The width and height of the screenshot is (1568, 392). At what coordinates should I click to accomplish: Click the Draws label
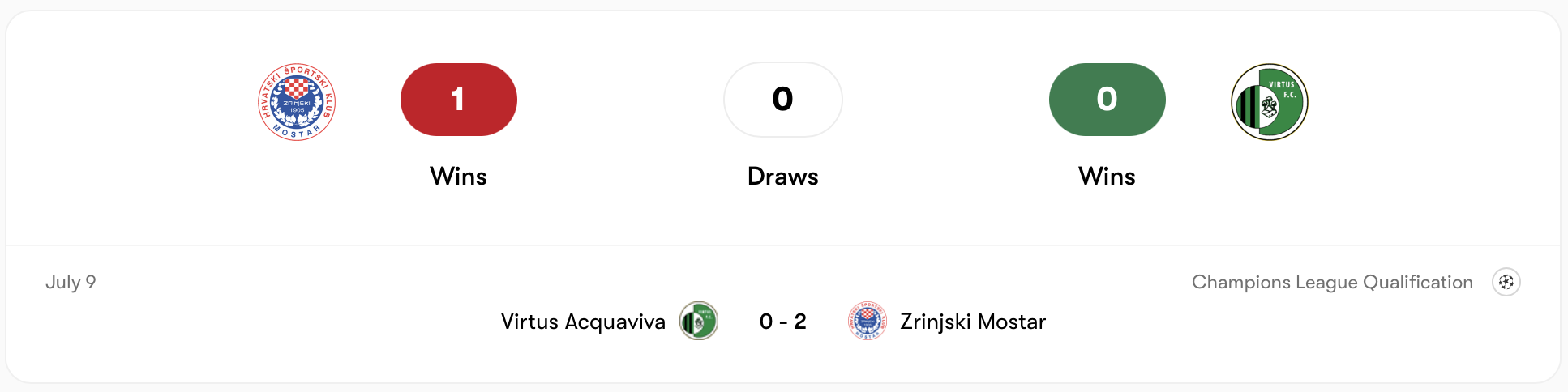coord(783,177)
